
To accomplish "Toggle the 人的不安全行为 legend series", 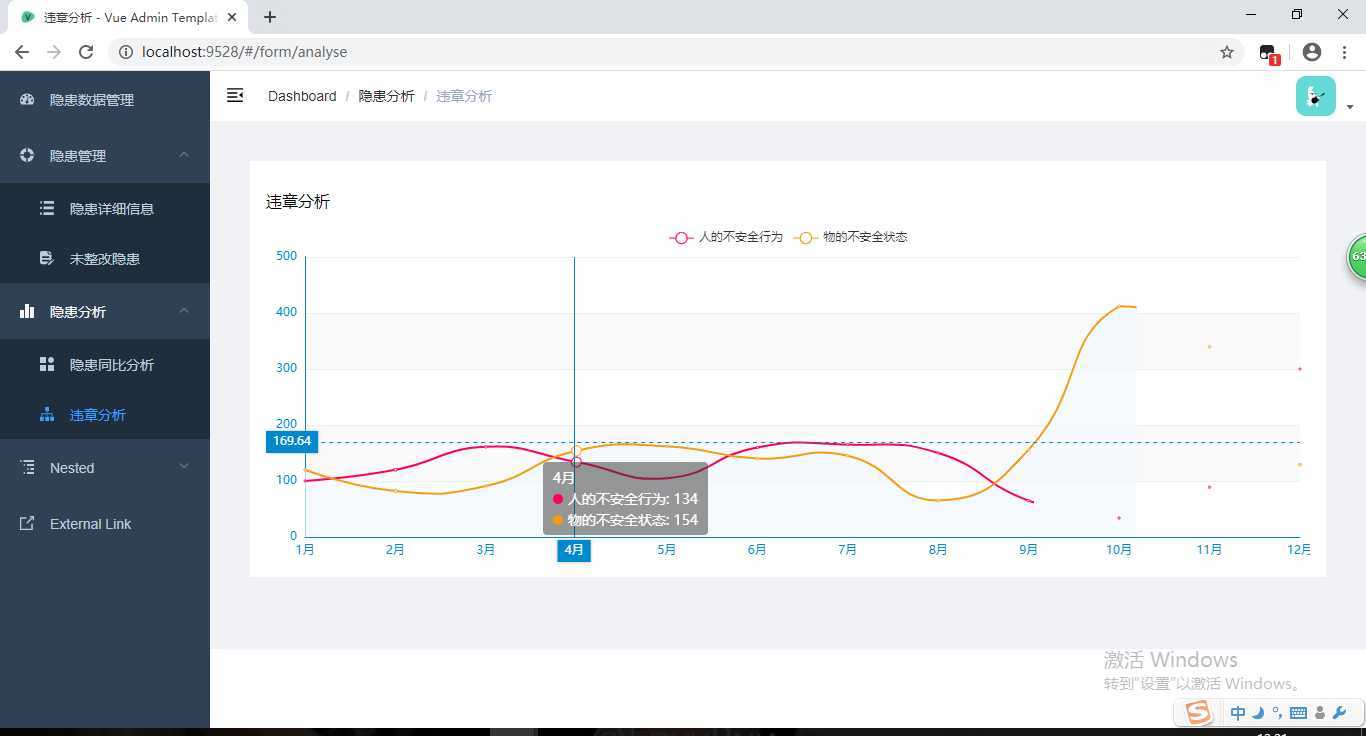I will pos(726,237).
